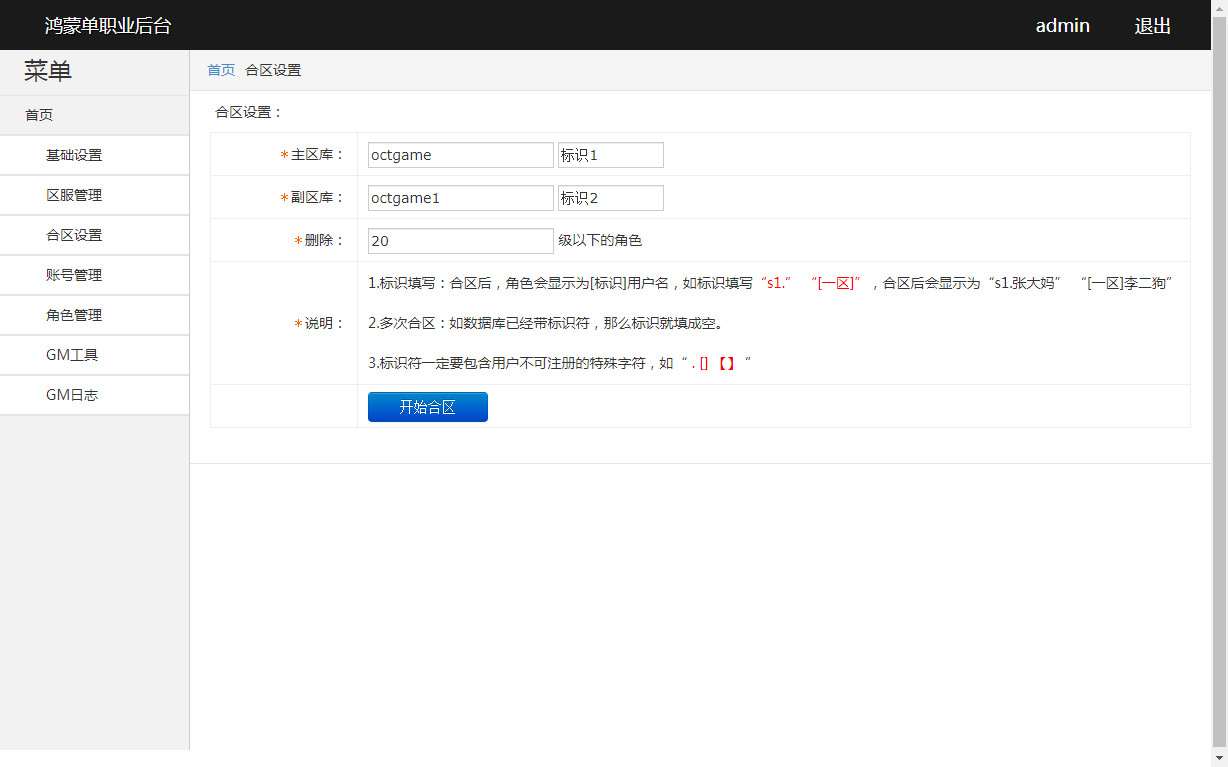Click the 删除 level field showing 20
1228x767 pixels.
tap(460, 241)
